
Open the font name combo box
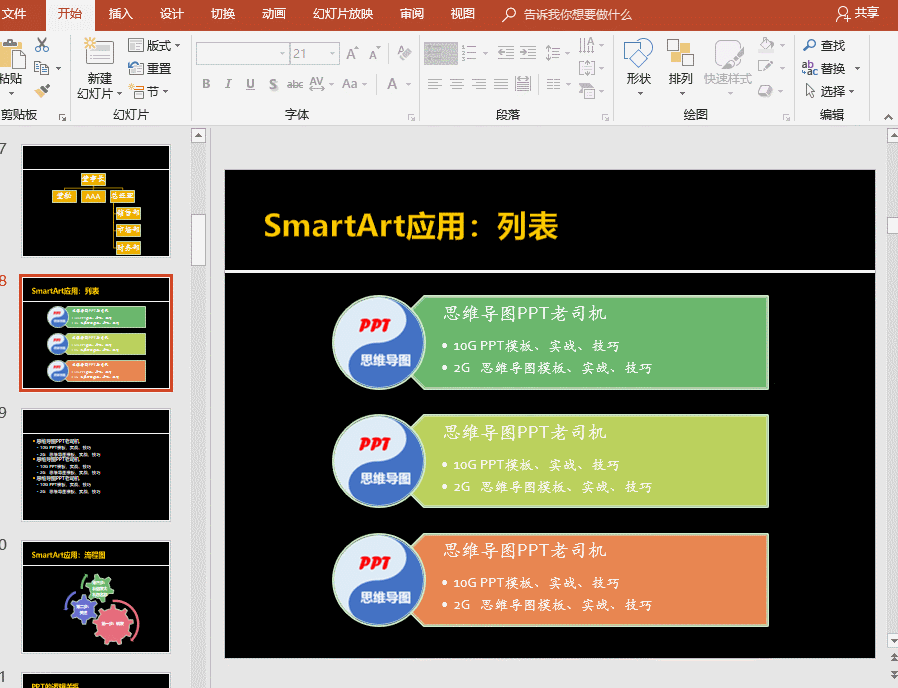click(241, 53)
